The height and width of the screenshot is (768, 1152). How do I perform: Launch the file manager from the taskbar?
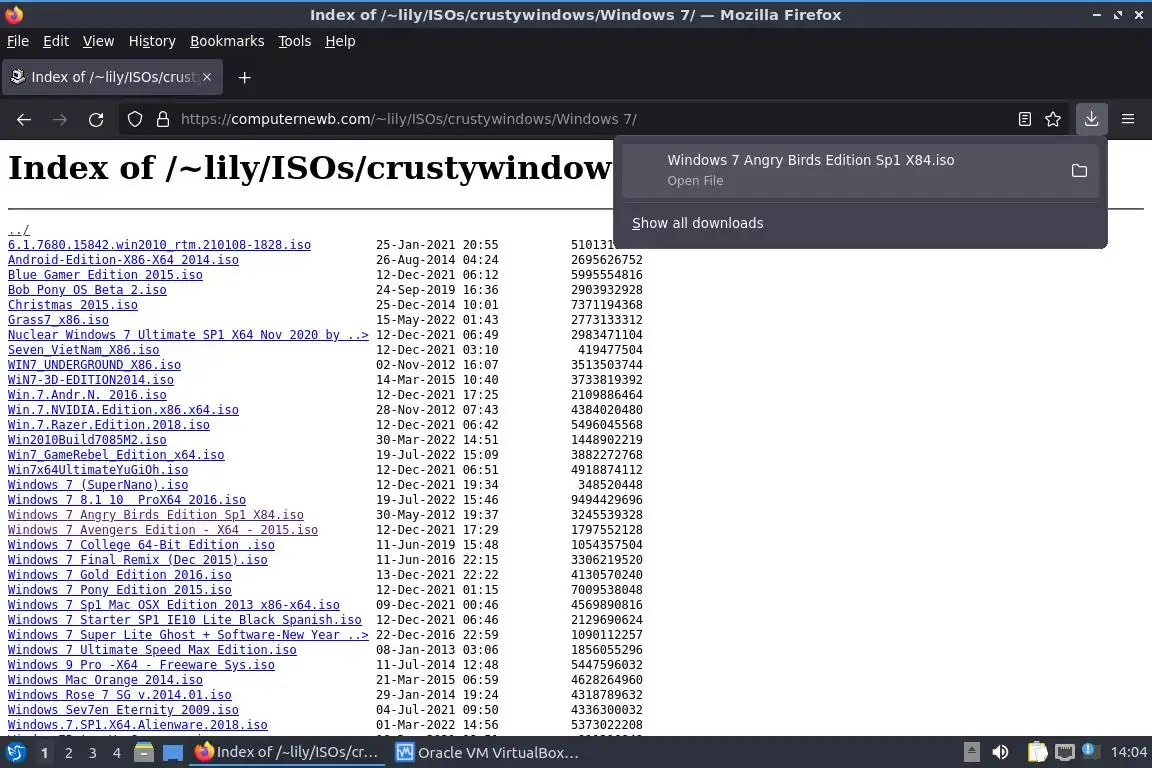click(x=144, y=753)
